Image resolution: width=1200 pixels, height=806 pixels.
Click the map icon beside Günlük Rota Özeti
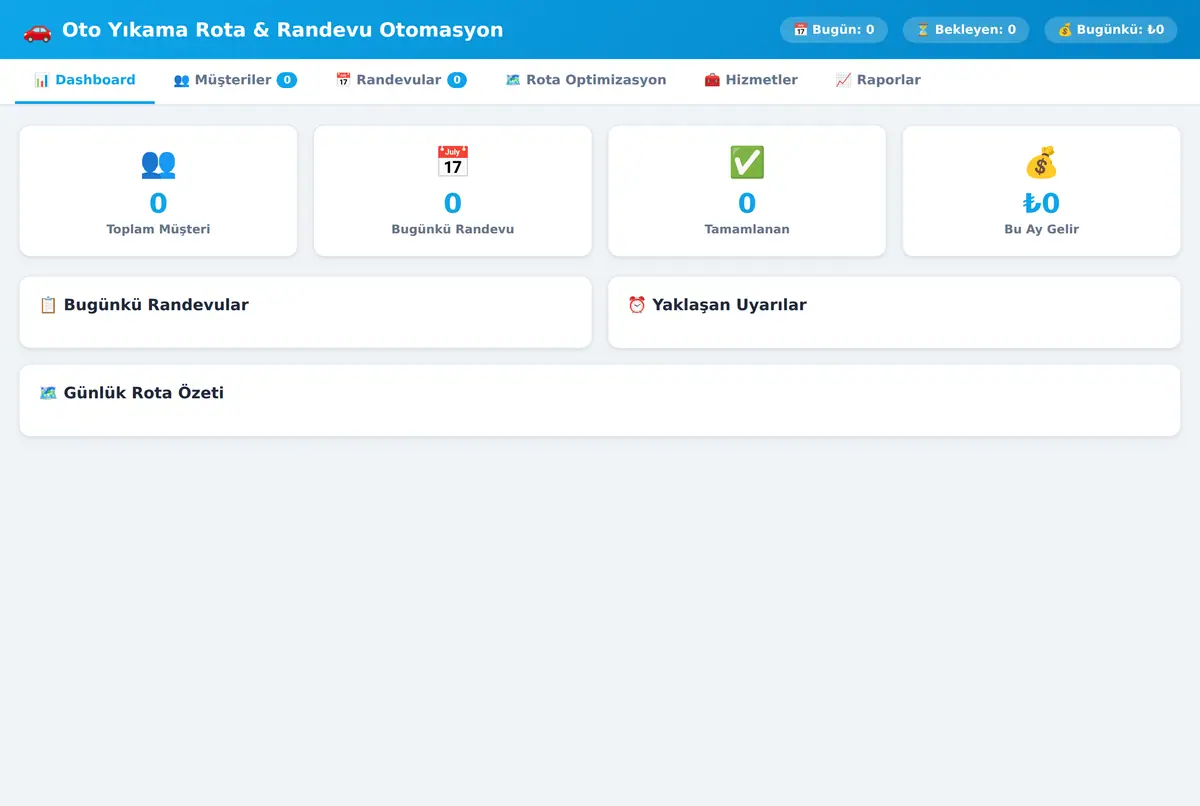[48, 393]
